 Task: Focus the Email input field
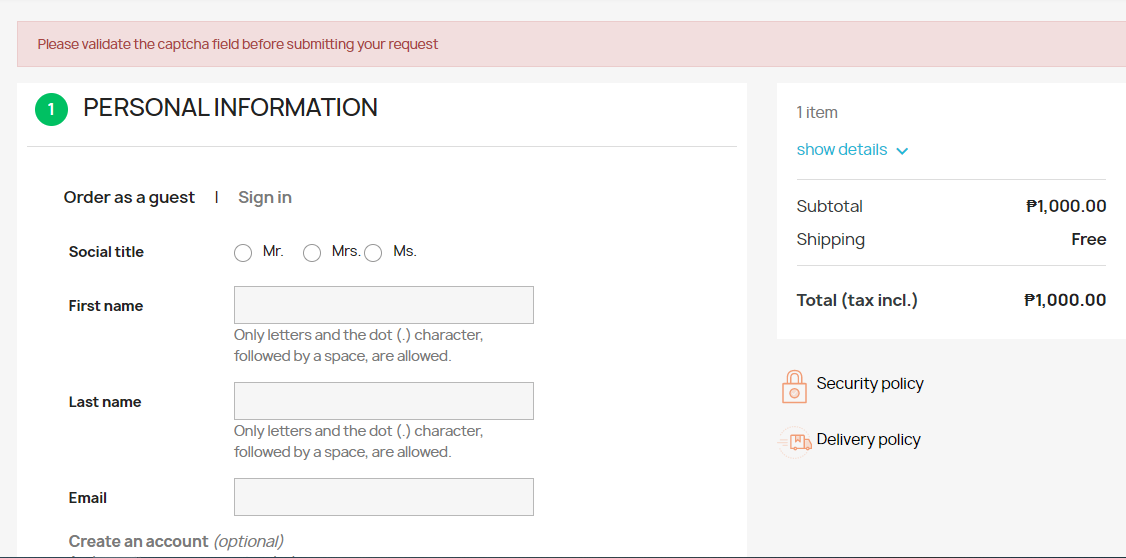383,497
